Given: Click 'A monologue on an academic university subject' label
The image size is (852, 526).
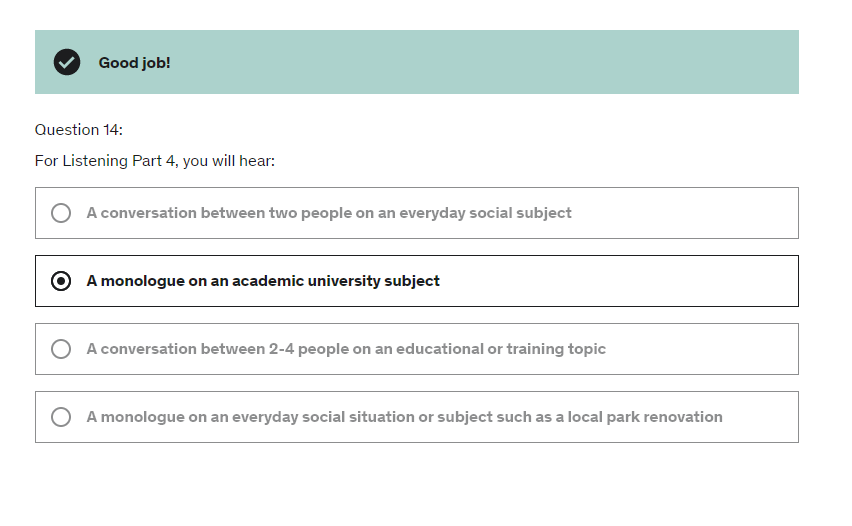Looking at the screenshot, I should [263, 281].
